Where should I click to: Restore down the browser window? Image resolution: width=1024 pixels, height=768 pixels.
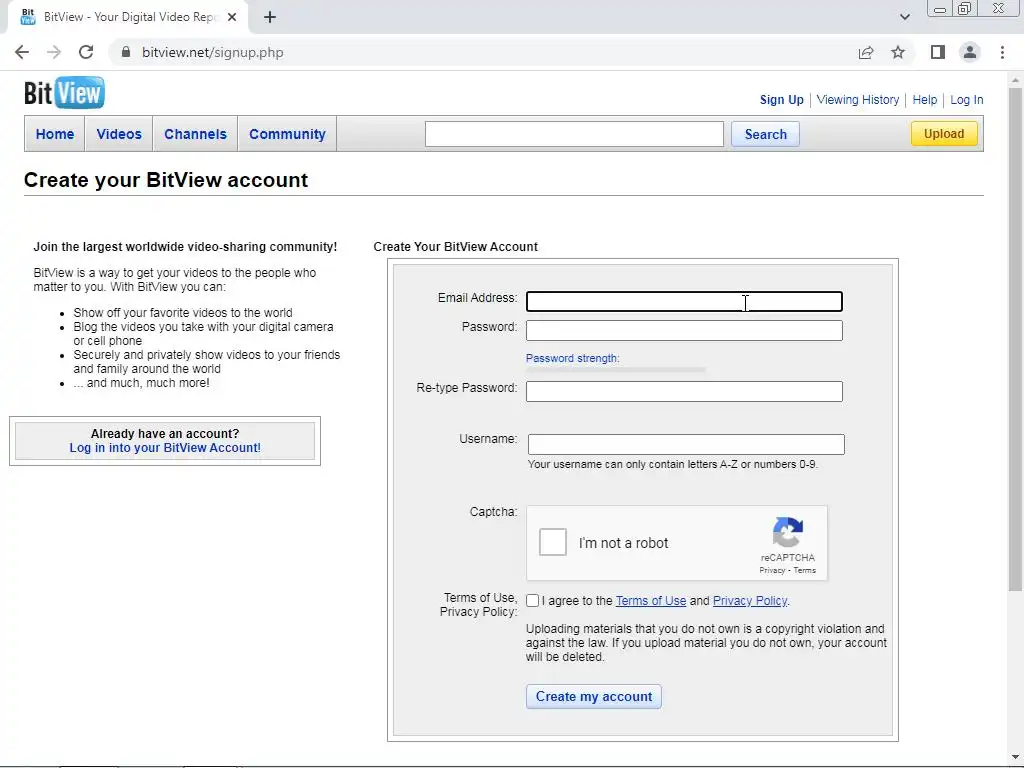click(x=965, y=8)
